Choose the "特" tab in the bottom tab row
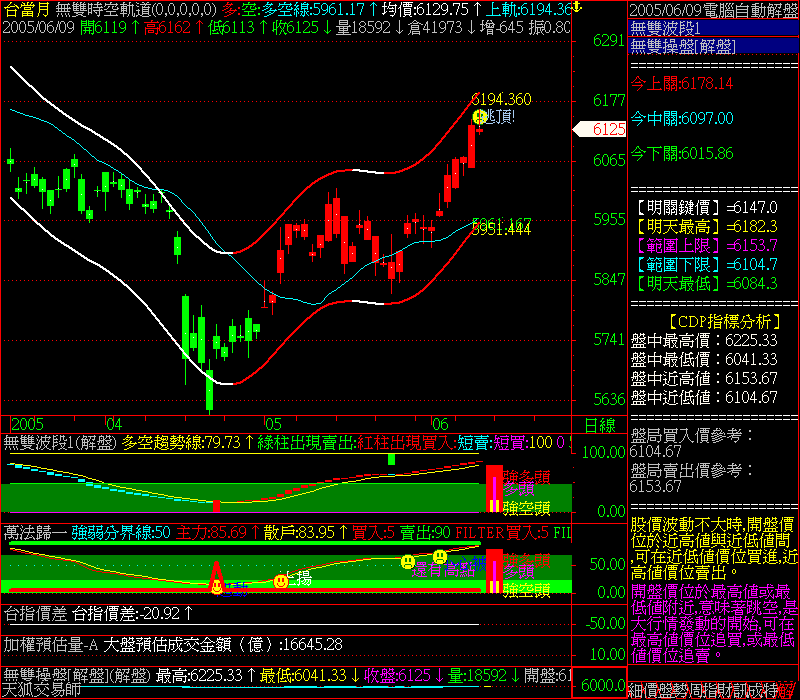 coord(771,691)
